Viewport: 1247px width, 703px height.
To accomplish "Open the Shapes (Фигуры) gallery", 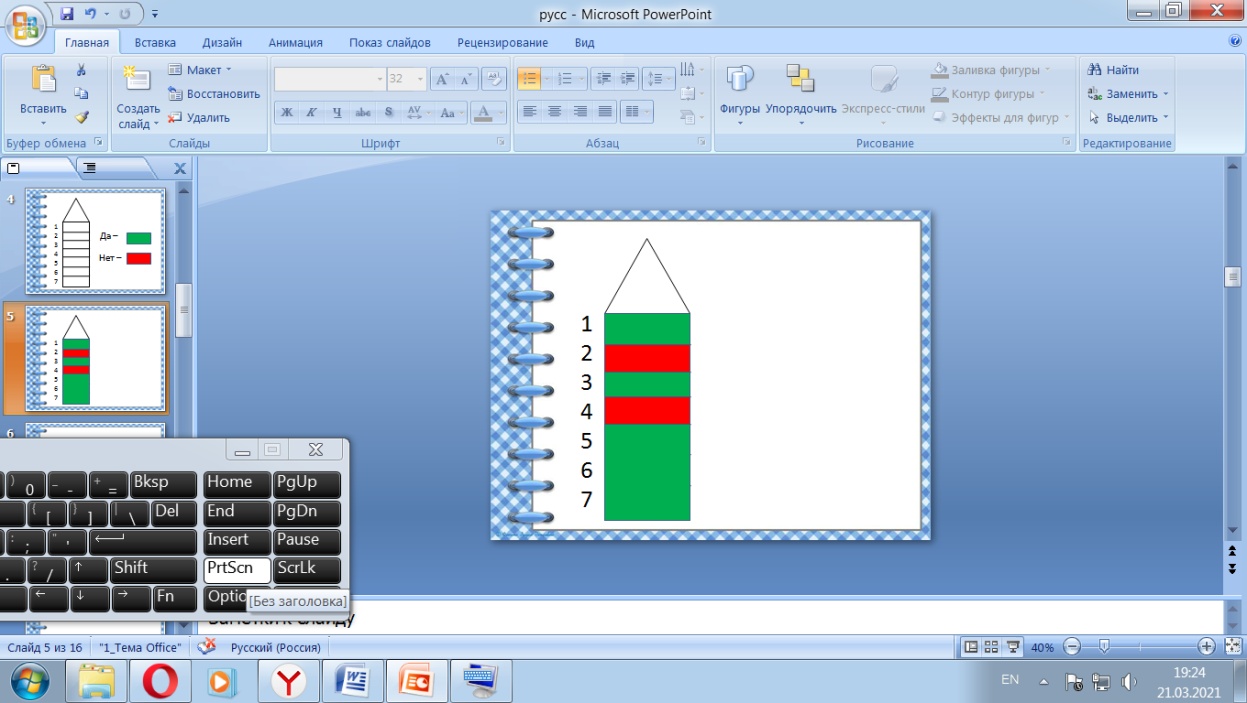I will 740,92.
